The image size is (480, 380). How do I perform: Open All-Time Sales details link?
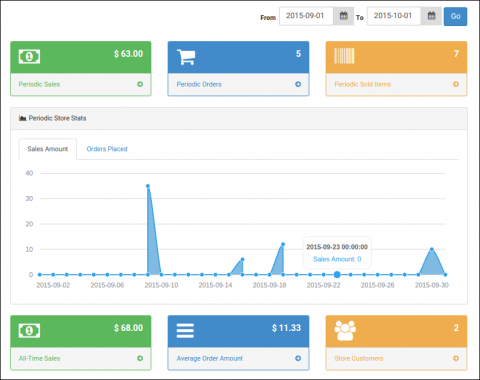(39, 359)
